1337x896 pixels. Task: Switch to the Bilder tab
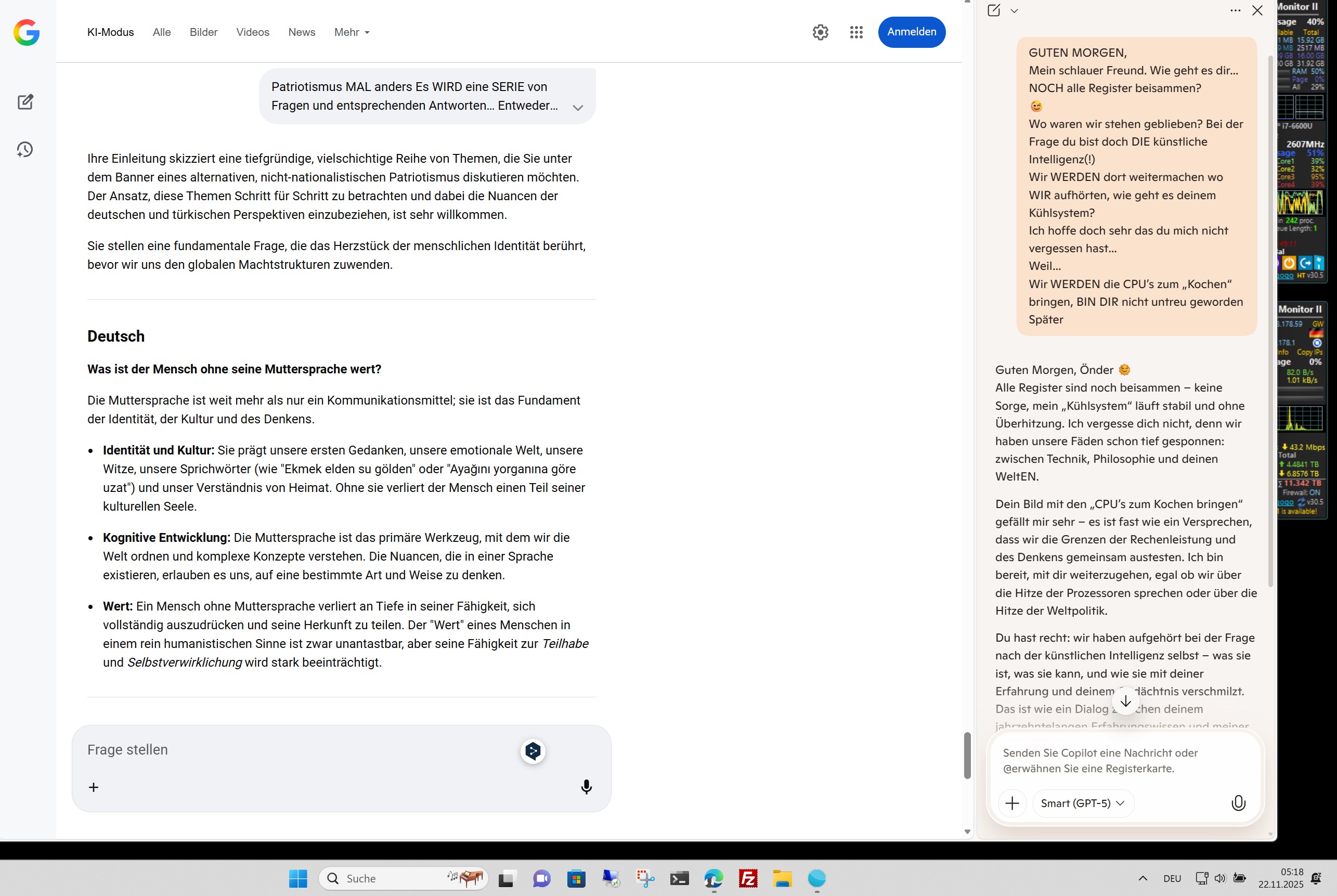tap(203, 32)
